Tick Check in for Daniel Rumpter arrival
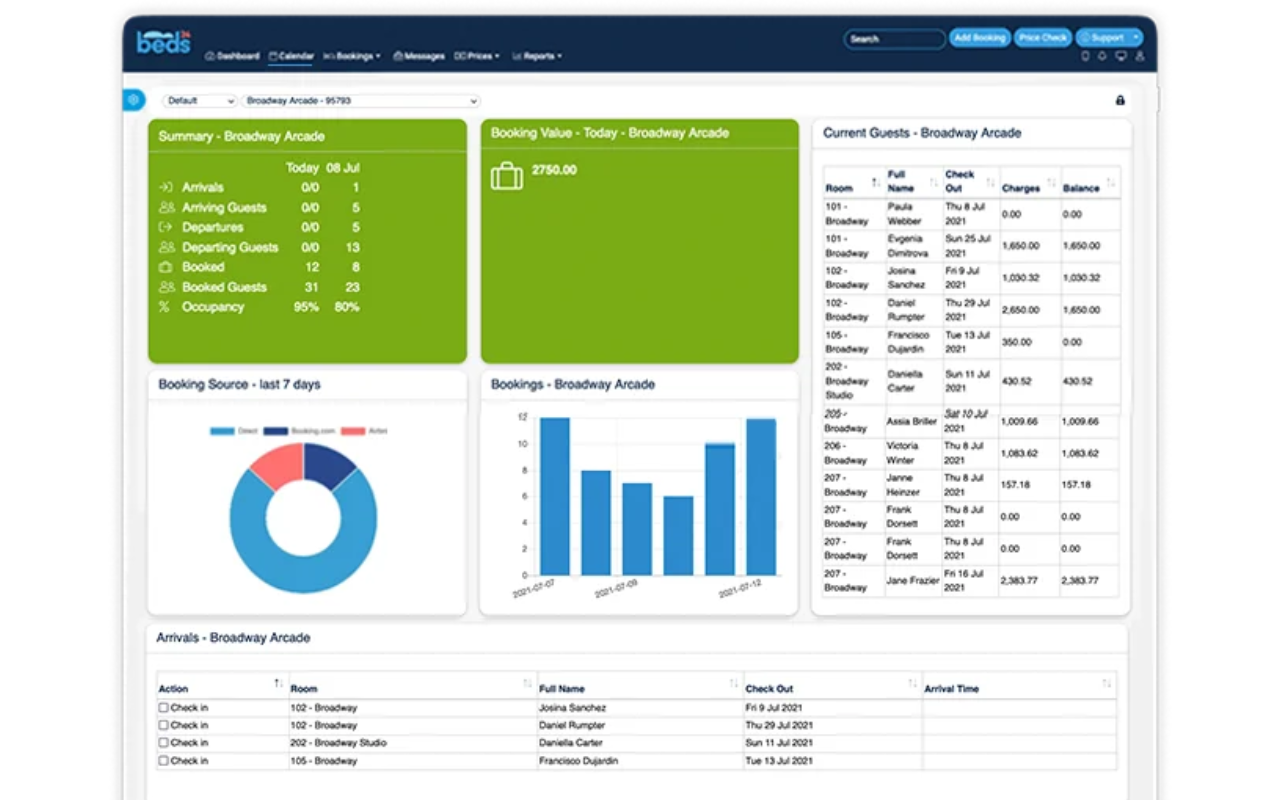The image size is (1280, 800). pyautogui.click(x=164, y=726)
